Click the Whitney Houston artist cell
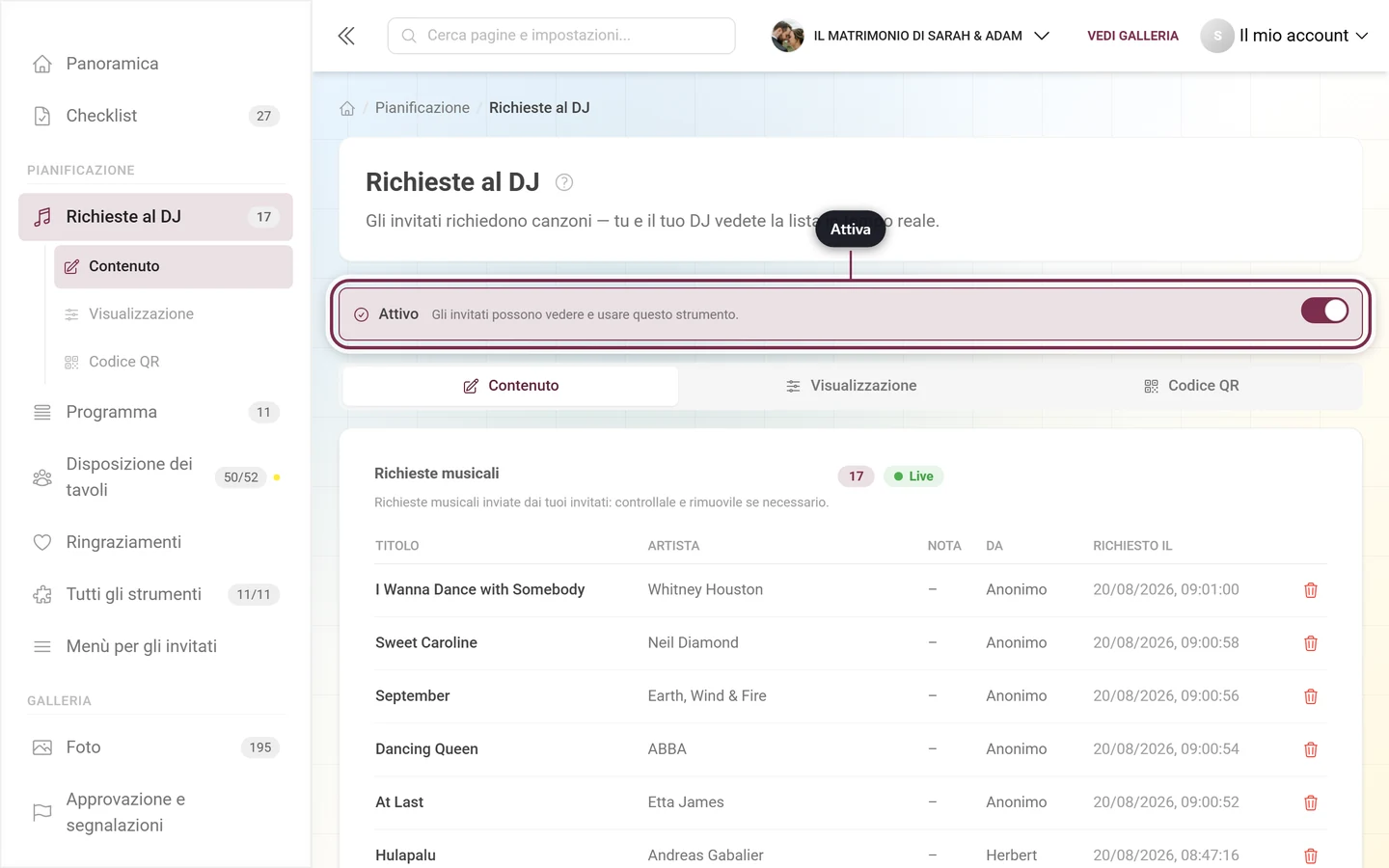The width and height of the screenshot is (1389, 868). (705, 590)
